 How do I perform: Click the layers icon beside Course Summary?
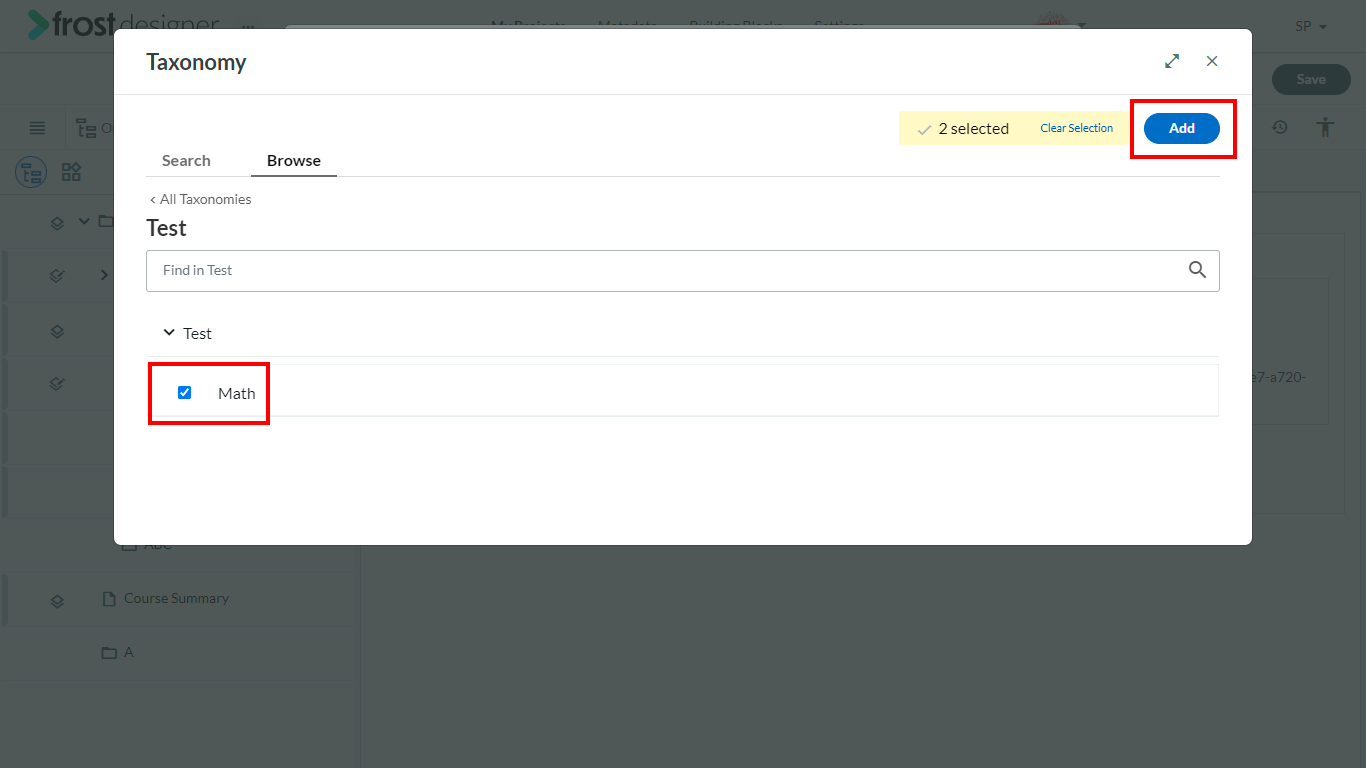pyautogui.click(x=57, y=600)
